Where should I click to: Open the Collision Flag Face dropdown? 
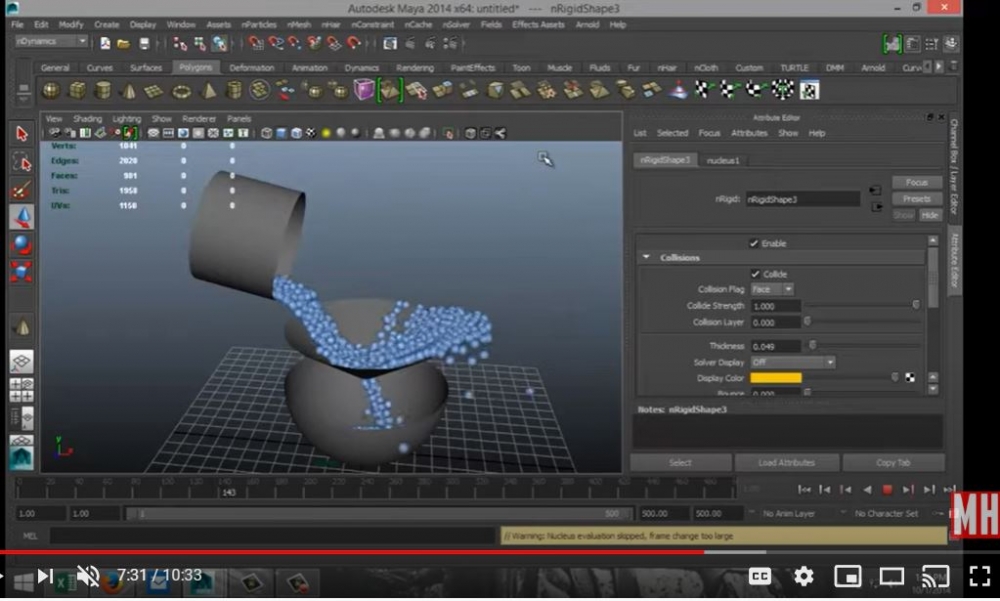tap(772, 290)
